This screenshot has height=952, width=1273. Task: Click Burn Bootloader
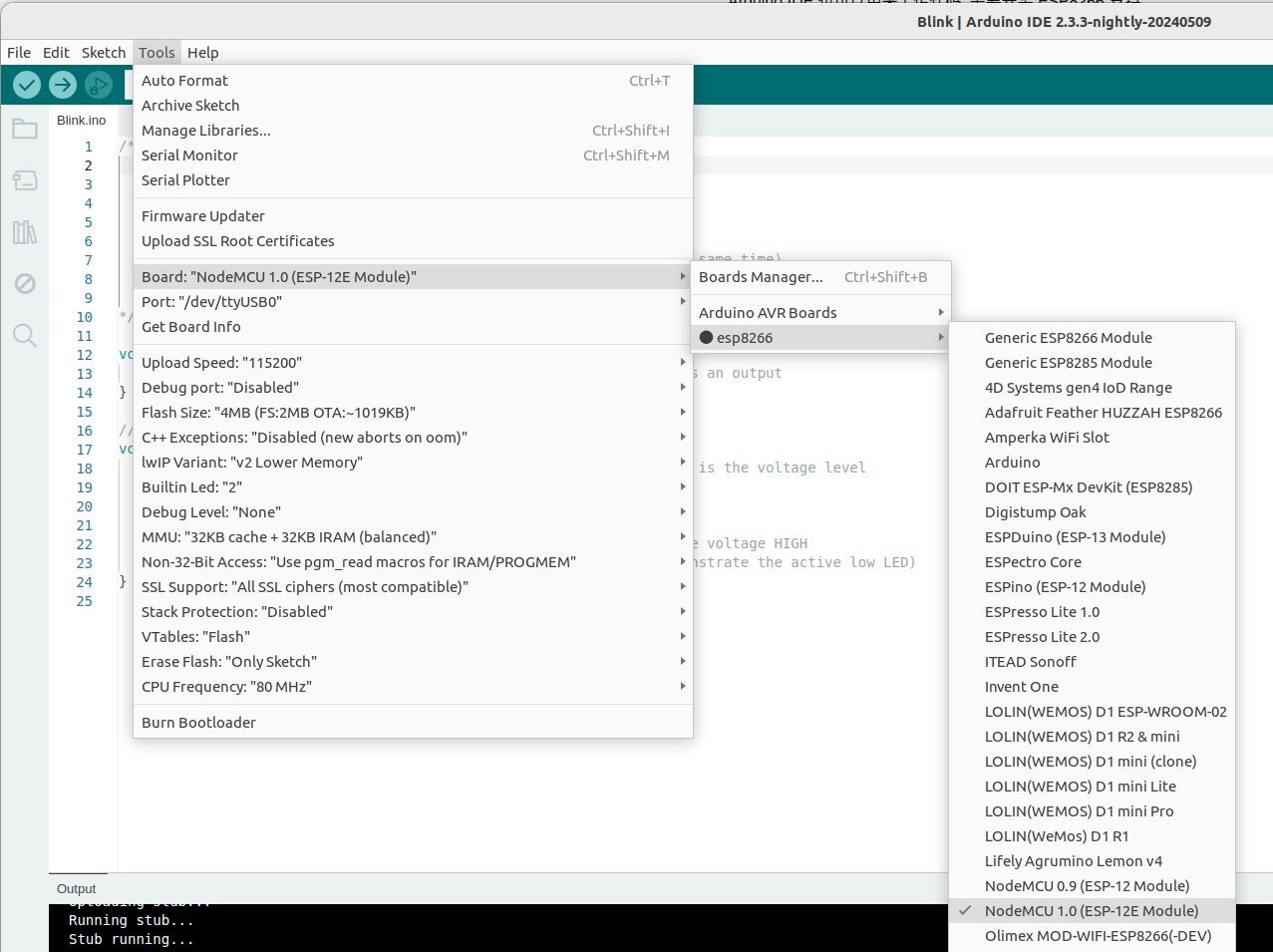pos(198,723)
